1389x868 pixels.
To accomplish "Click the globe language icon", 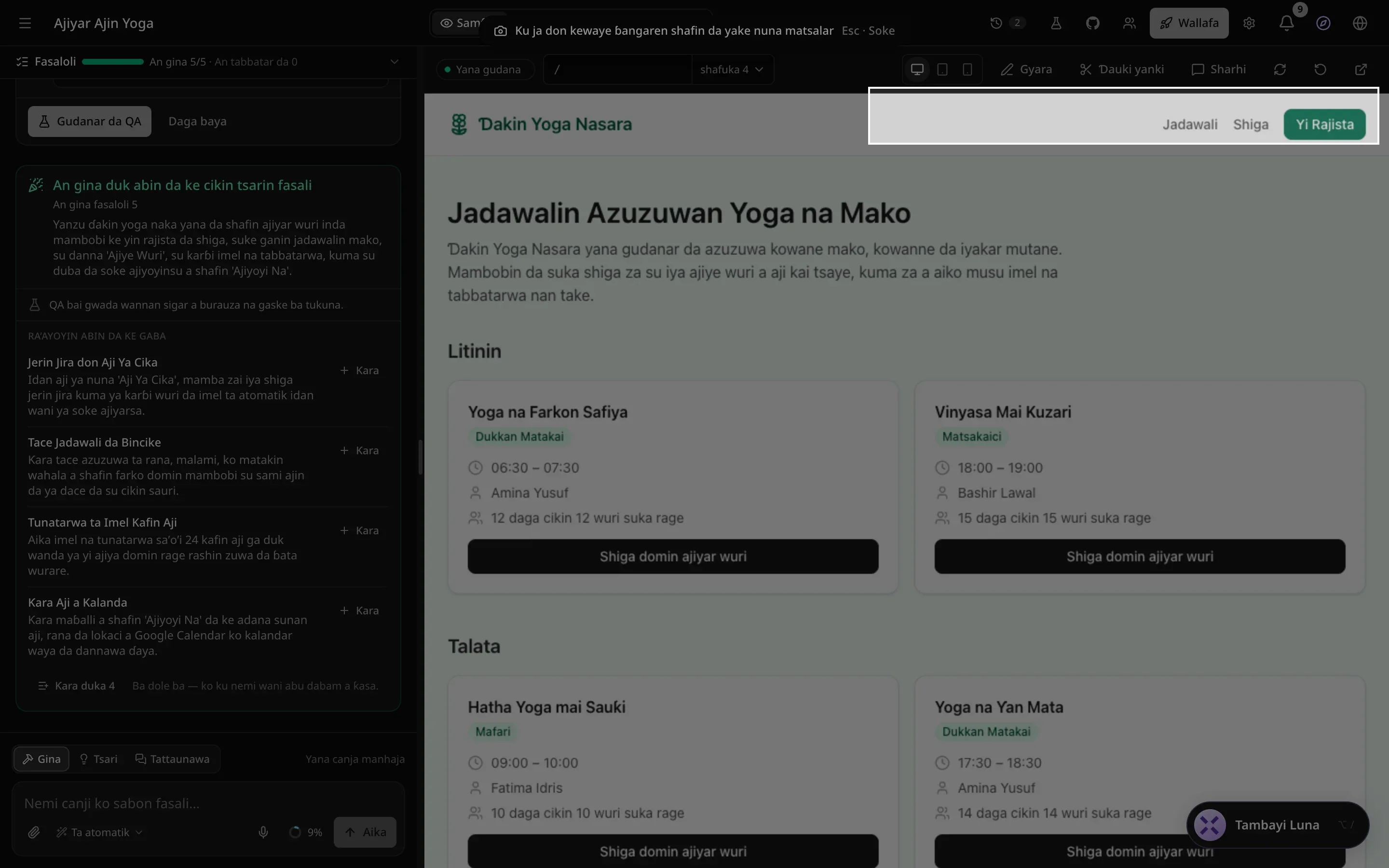I will tap(1360, 23).
